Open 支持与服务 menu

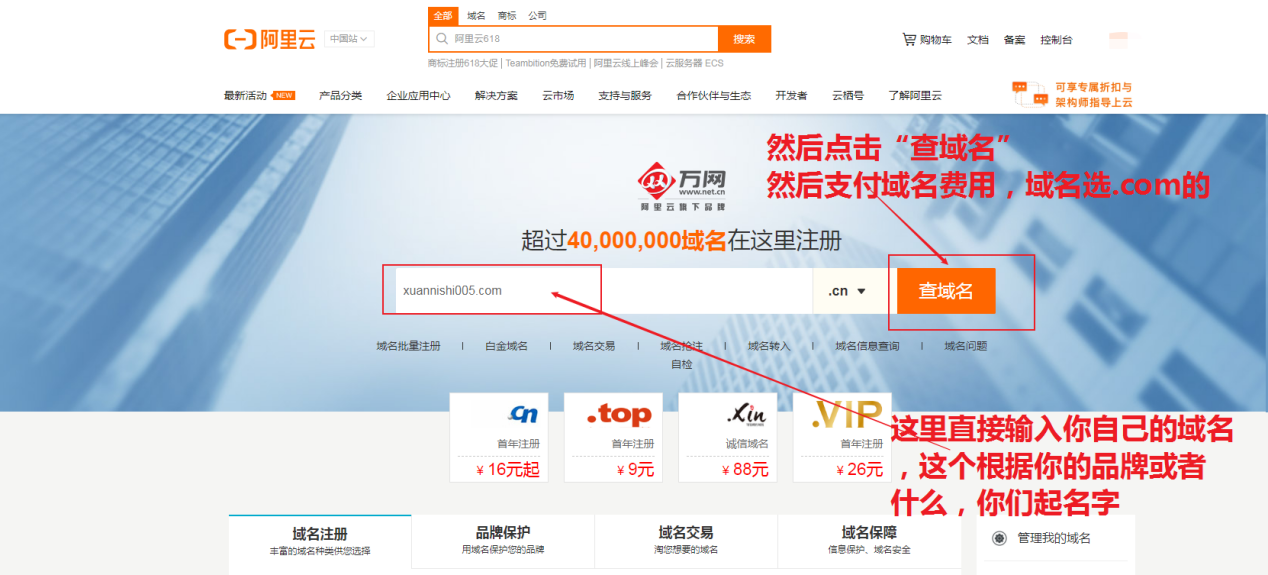[625, 96]
